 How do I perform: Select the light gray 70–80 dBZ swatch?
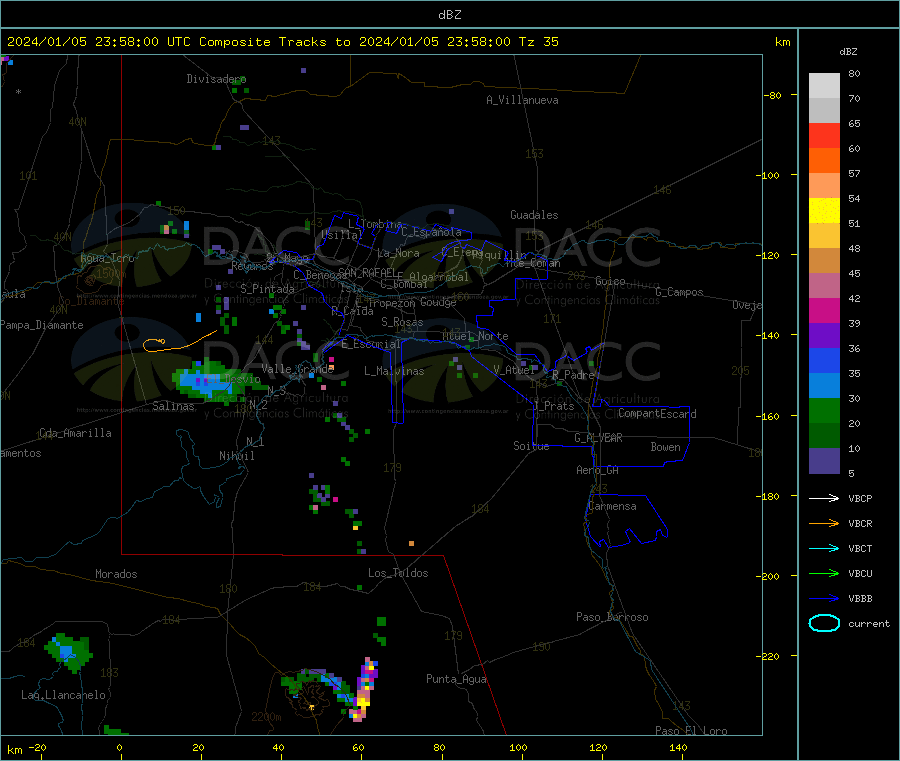point(824,86)
